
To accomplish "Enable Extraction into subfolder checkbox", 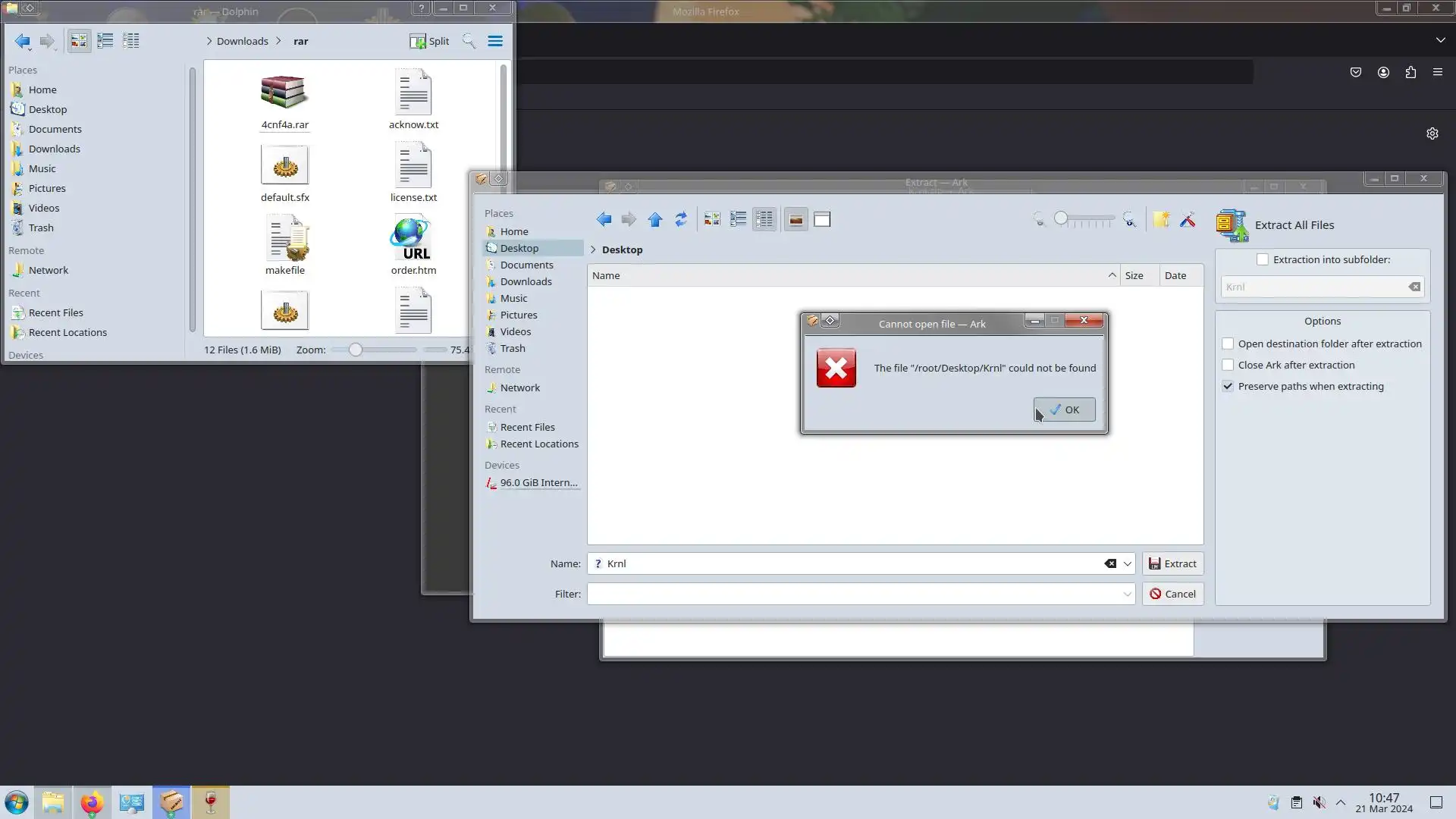I will click(1263, 259).
